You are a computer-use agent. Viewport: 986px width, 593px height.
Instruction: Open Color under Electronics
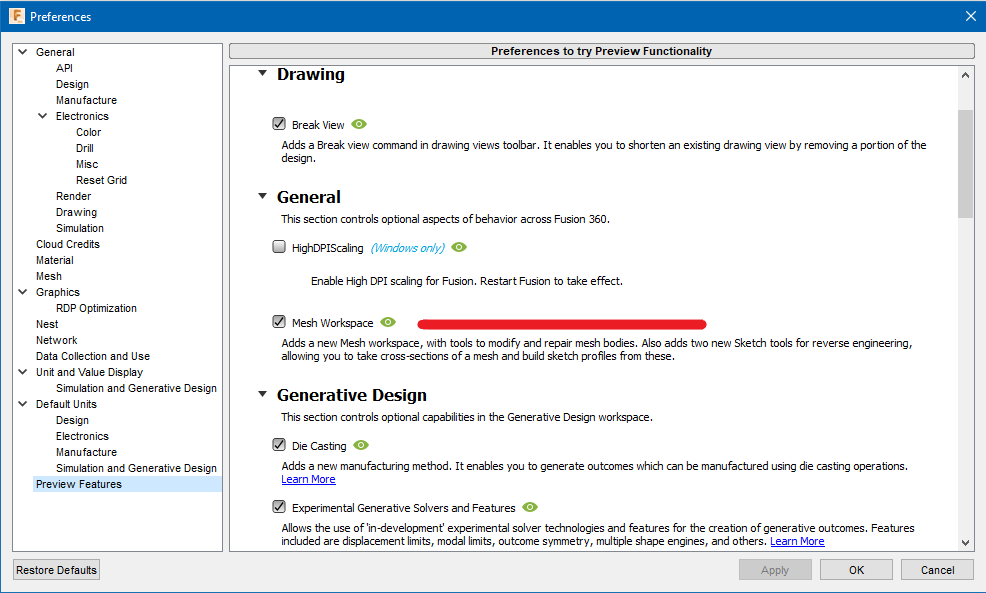point(88,132)
